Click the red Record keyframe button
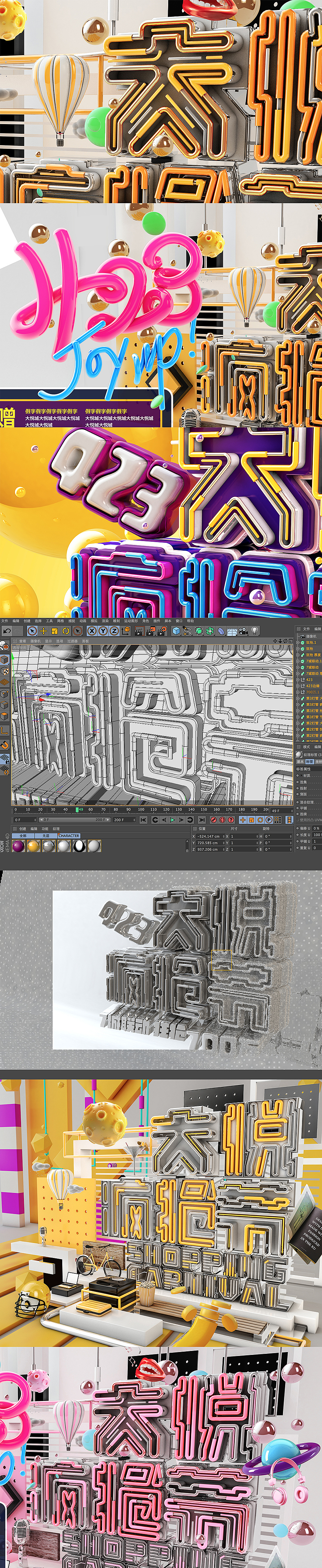Image resolution: width=322 pixels, height=1568 pixels. tap(213, 820)
